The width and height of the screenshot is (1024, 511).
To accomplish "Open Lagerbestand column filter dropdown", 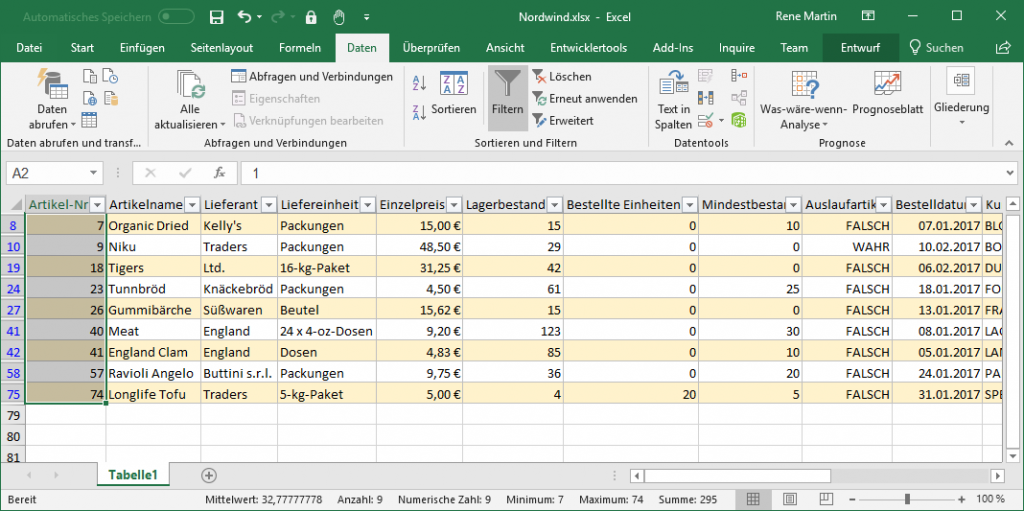I will 554,205.
